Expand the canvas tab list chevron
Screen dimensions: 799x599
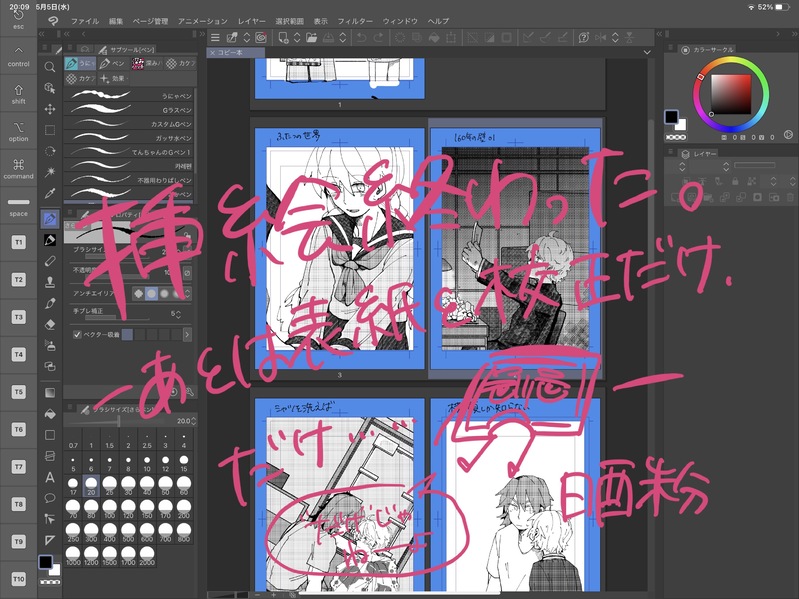pos(647,52)
